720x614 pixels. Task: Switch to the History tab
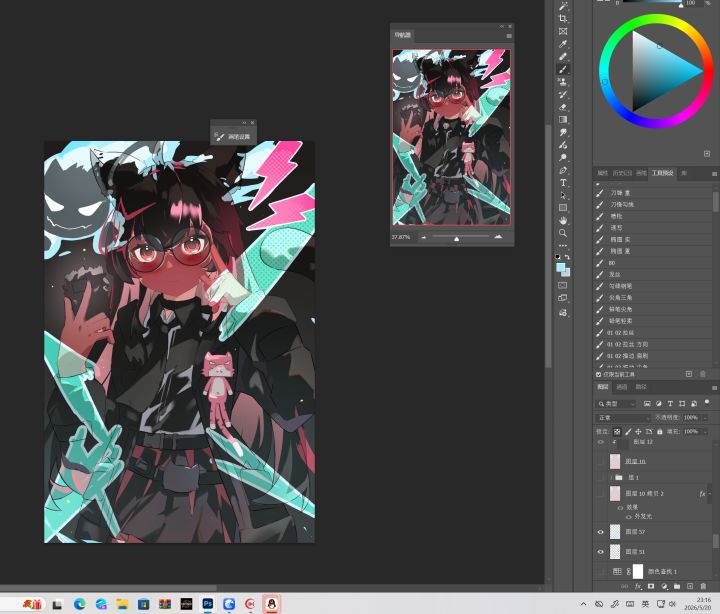pos(622,173)
